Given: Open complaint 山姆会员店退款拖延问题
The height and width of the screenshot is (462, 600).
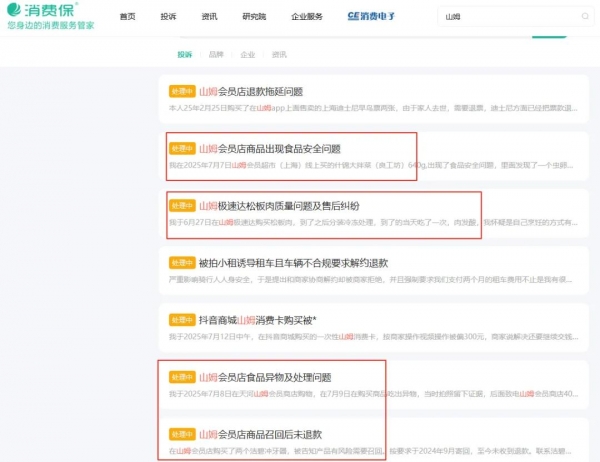Looking at the screenshot, I should click(251, 91).
